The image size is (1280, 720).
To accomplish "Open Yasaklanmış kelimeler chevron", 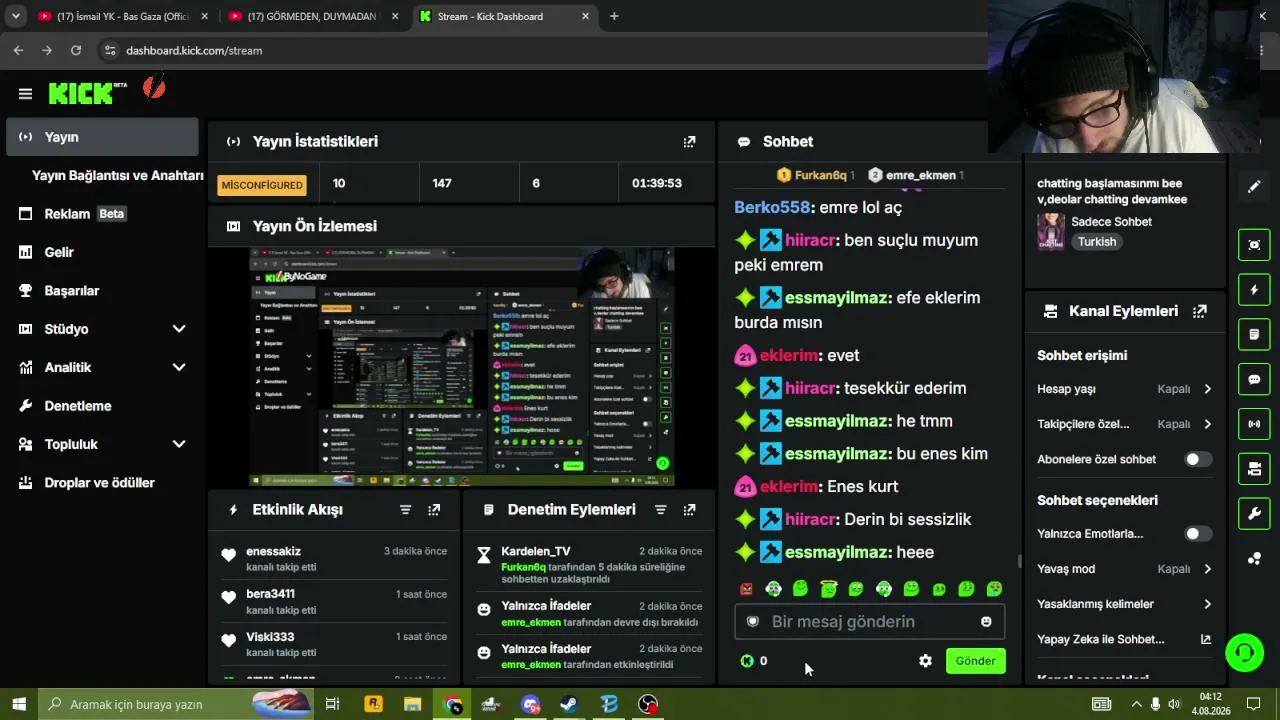I will (1207, 604).
